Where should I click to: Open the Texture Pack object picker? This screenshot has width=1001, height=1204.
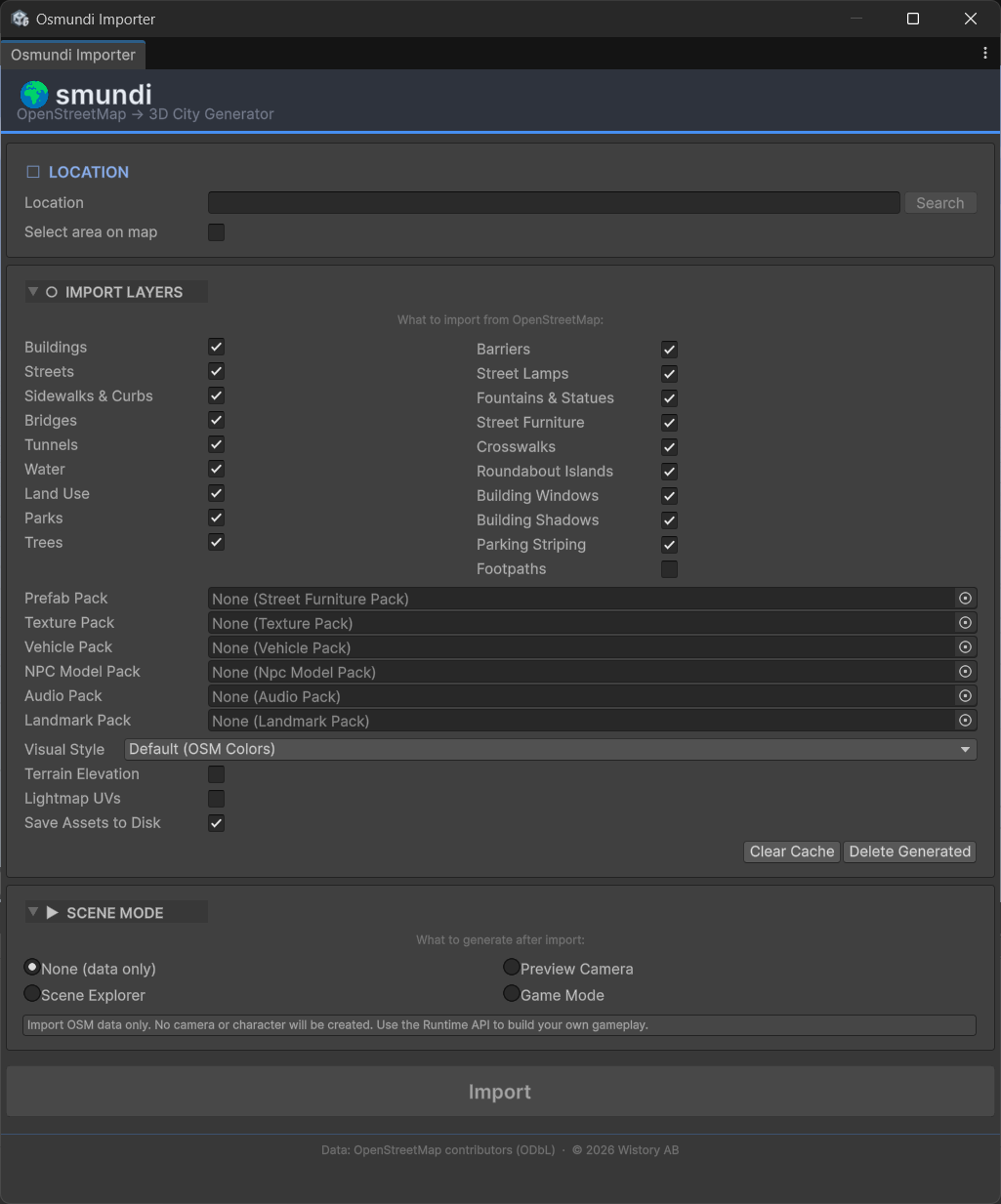tap(965, 622)
